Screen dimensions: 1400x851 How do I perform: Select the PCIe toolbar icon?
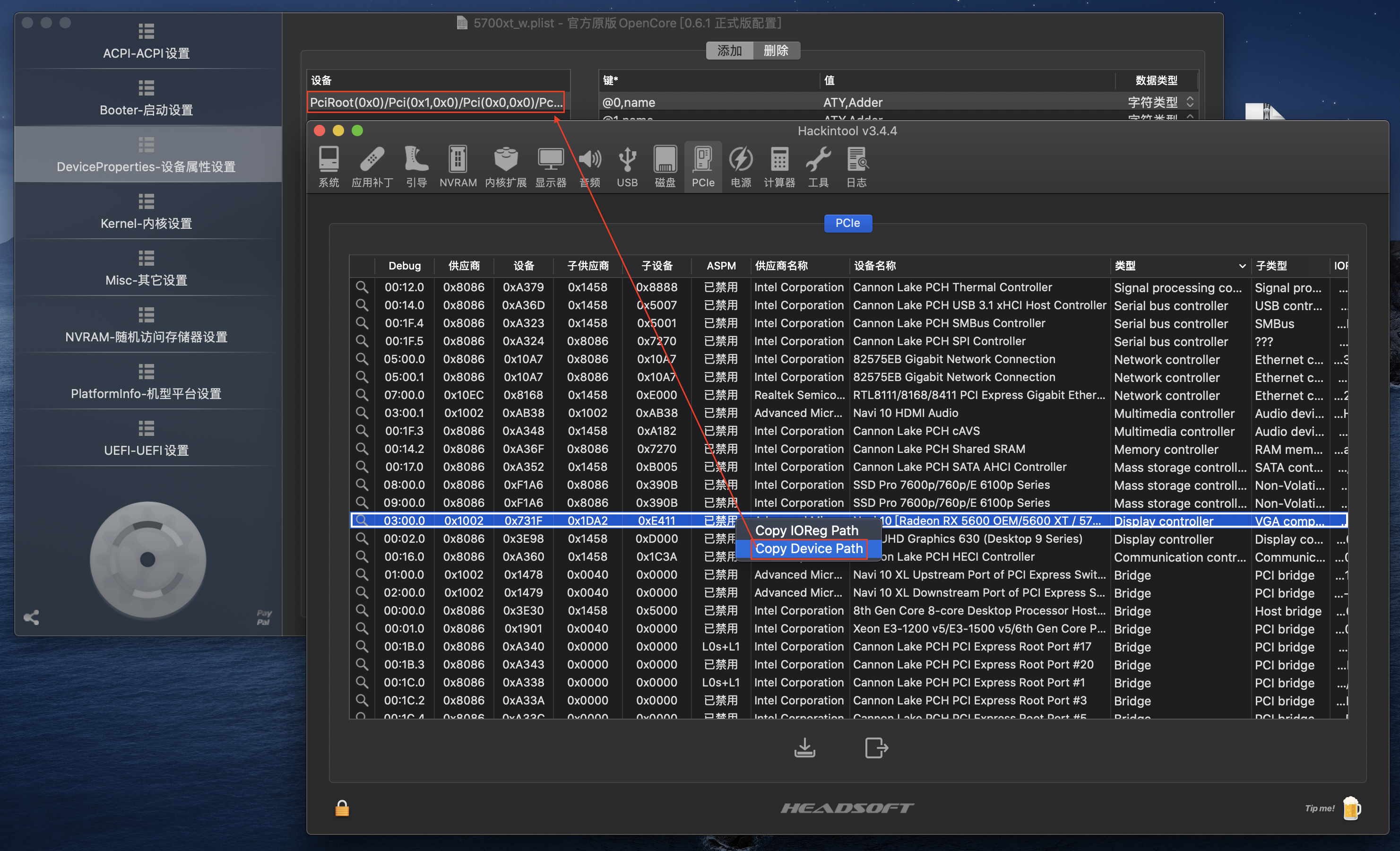click(703, 166)
